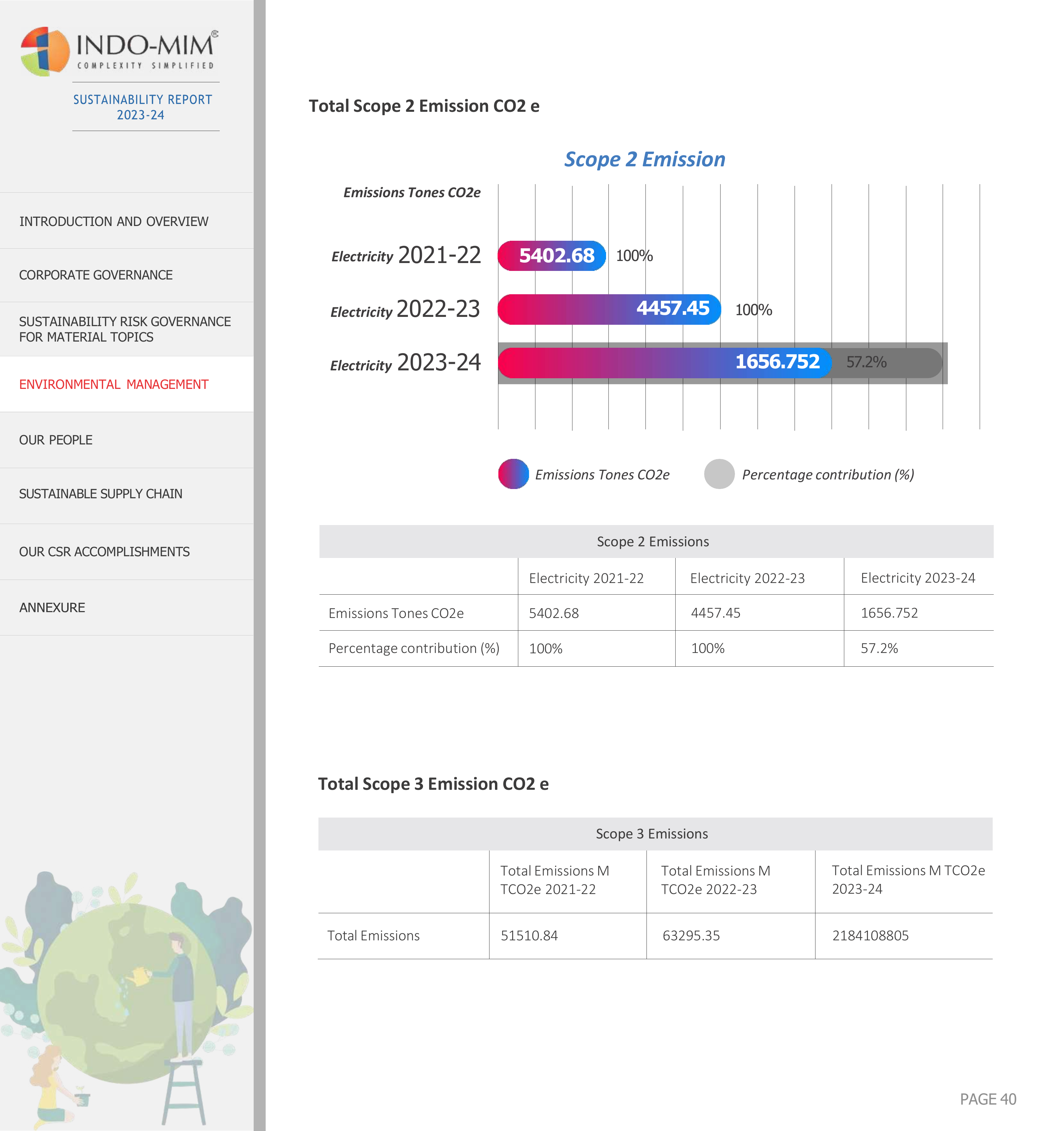Viewport: 1064px width, 1131px height.
Task: Click the 5402.68 emissions bar
Action: click(552, 255)
